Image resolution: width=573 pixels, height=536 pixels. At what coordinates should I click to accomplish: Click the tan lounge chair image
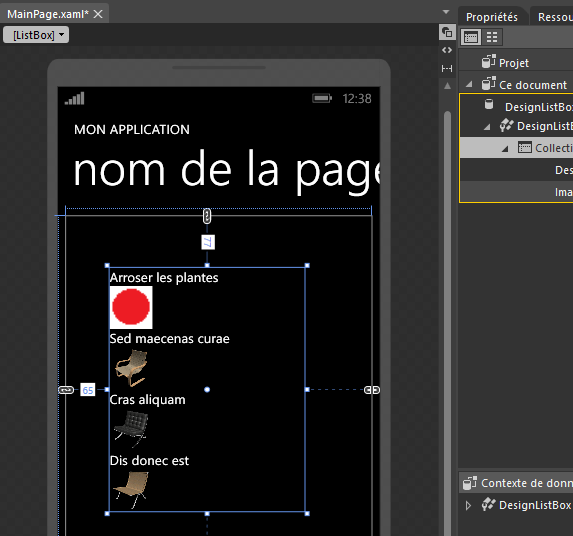(131, 490)
